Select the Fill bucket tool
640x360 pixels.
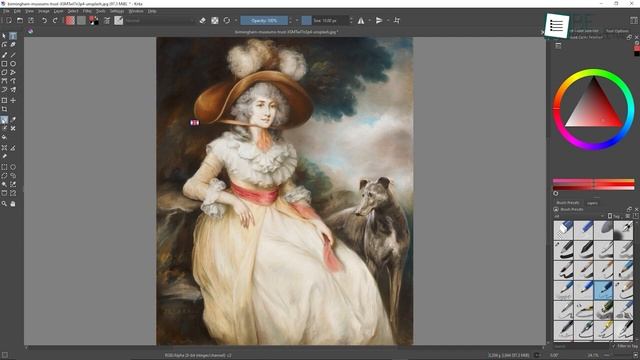click(4, 137)
